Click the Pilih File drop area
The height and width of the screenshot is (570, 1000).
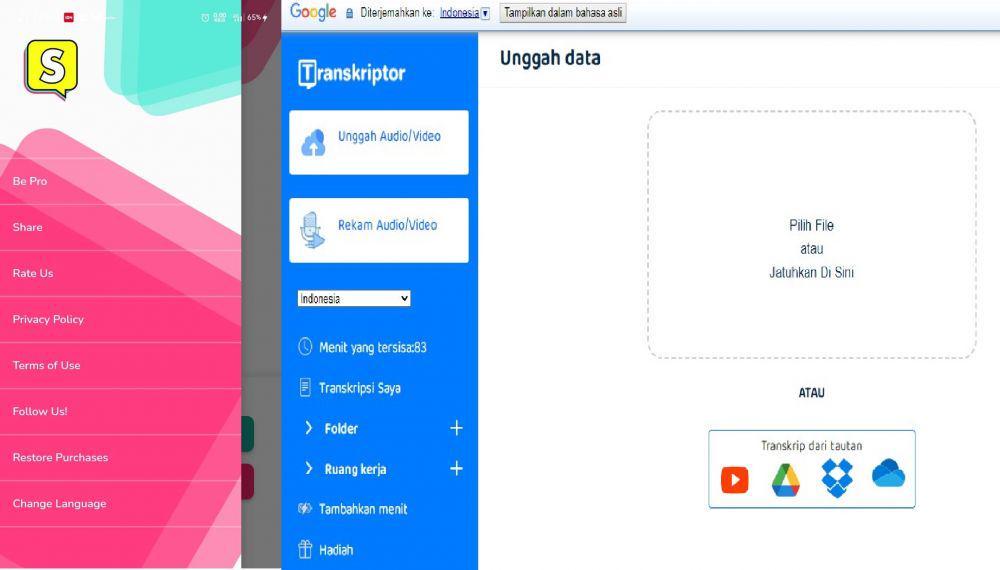(x=811, y=235)
